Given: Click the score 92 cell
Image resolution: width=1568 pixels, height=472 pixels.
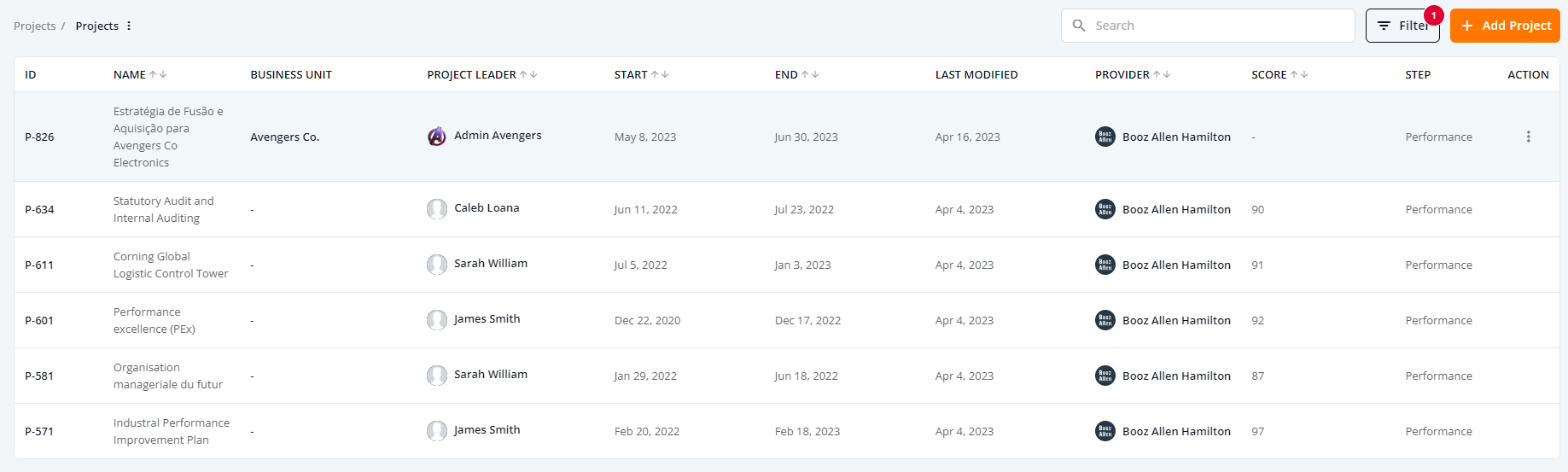Looking at the screenshot, I should 1257,320.
